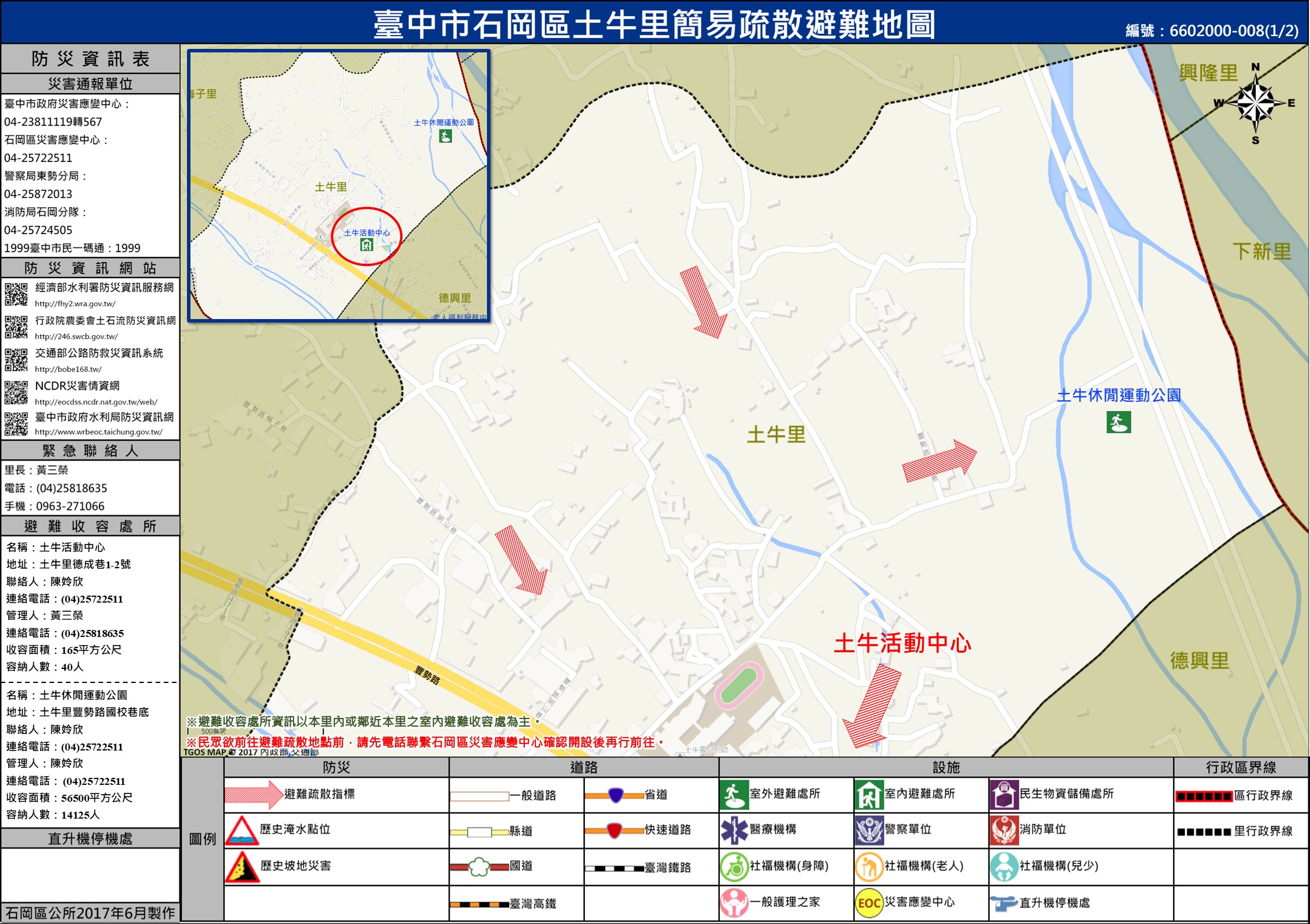Viewport: 1310px width, 924px height.
Task: Open the http://246.swcb.gov.tw/ link
Action: (76, 337)
